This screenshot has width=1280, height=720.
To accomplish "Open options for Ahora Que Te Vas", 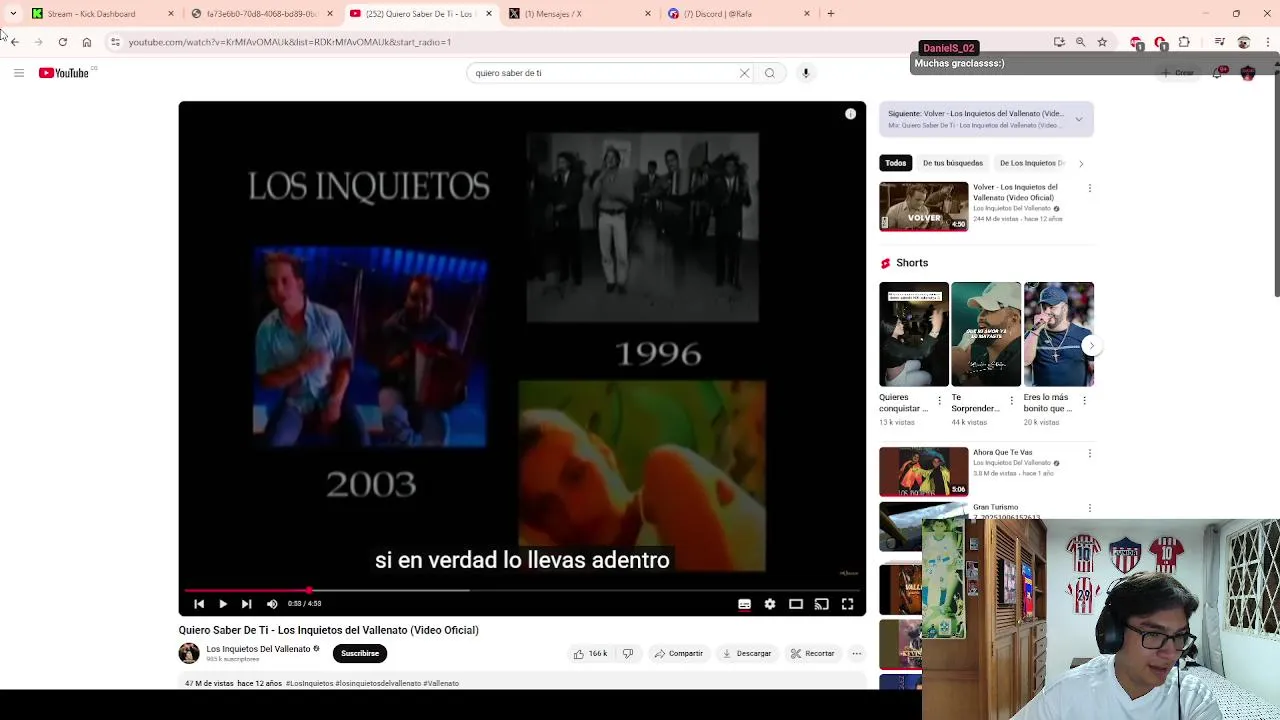I will click(x=1089, y=454).
